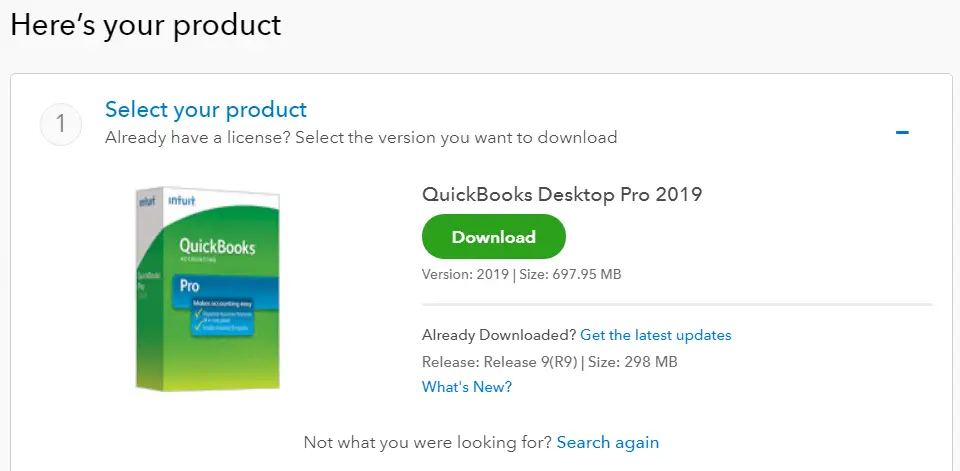Click the Already Downloaded? label
This screenshot has width=960, height=471.
pos(498,335)
